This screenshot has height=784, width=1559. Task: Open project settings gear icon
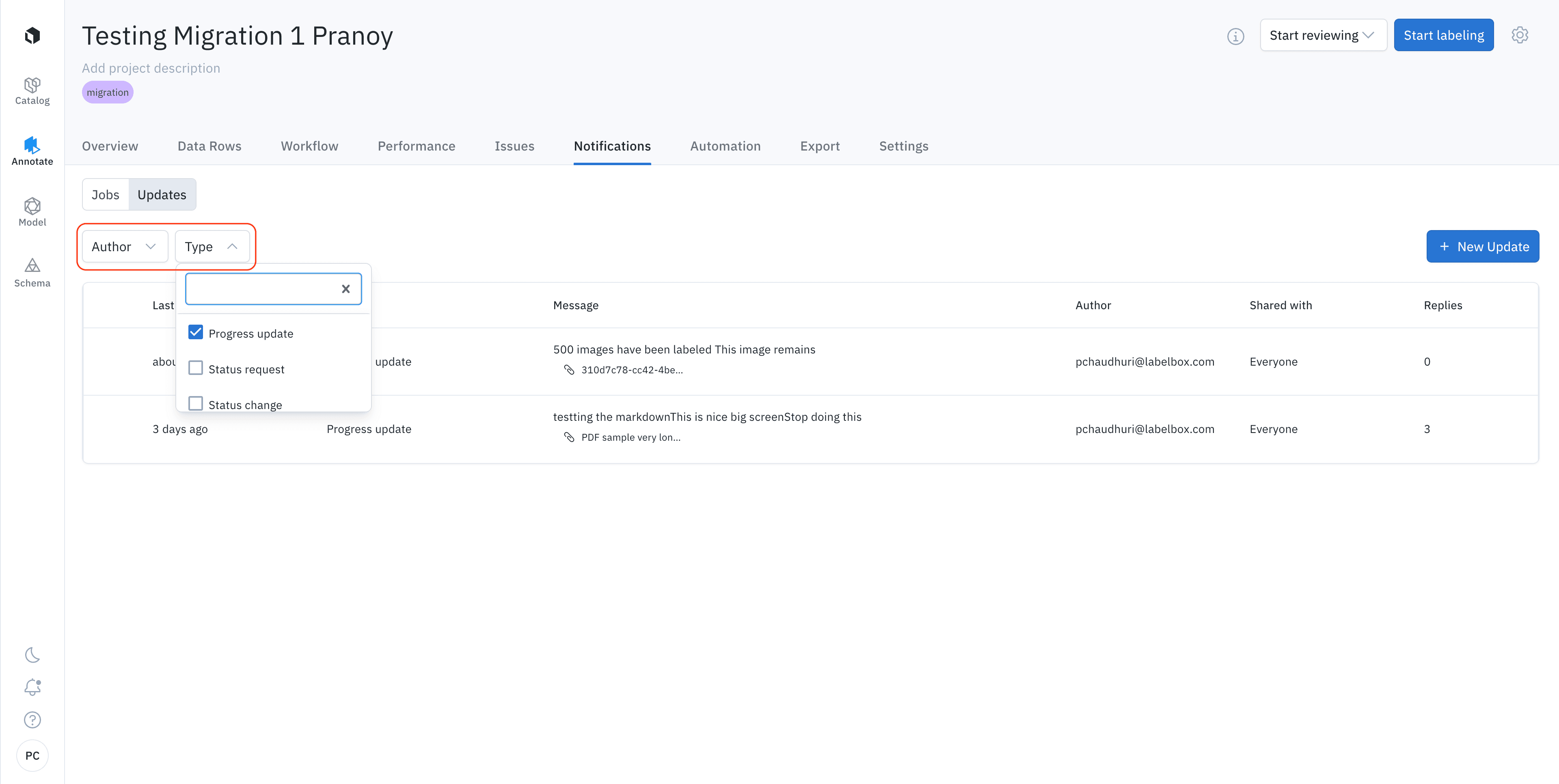pyautogui.click(x=1520, y=35)
